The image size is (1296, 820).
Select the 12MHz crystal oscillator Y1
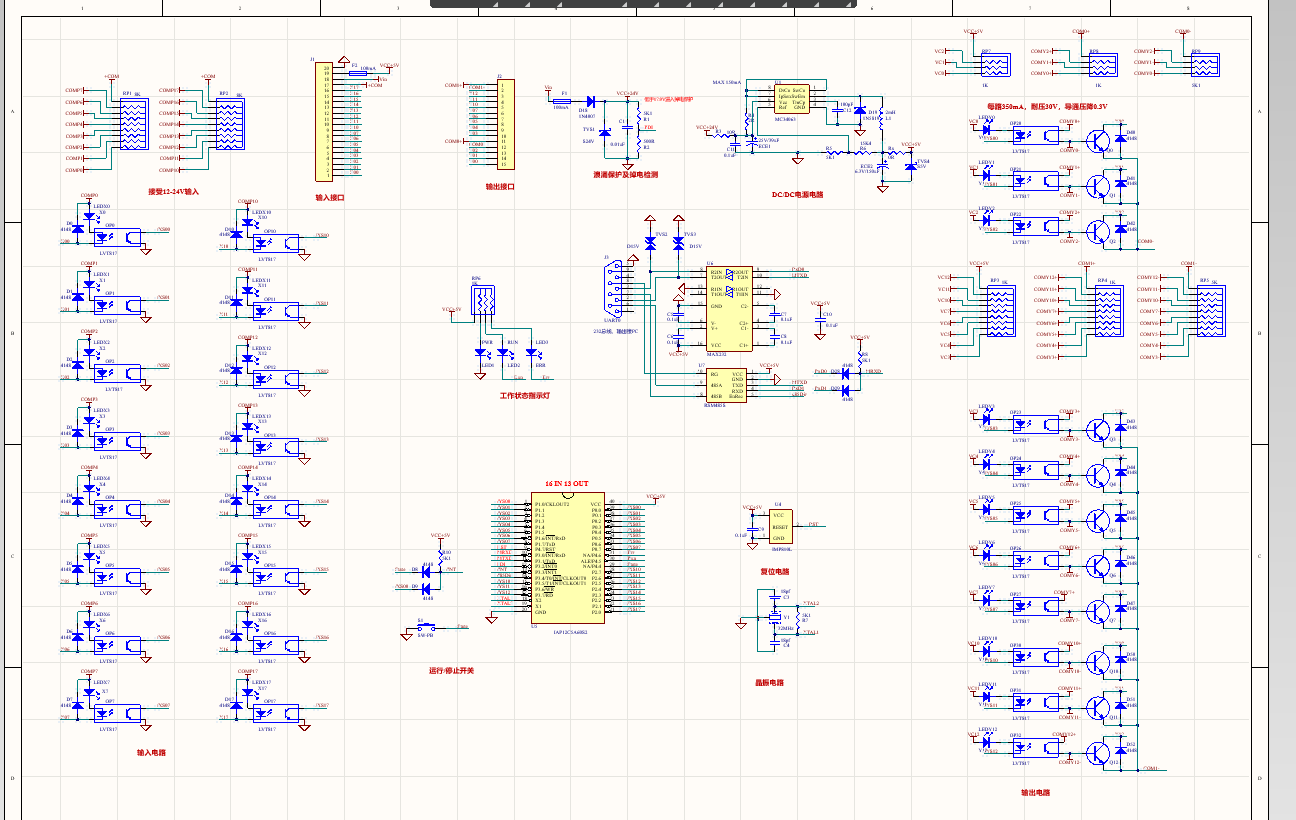(x=774, y=617)
